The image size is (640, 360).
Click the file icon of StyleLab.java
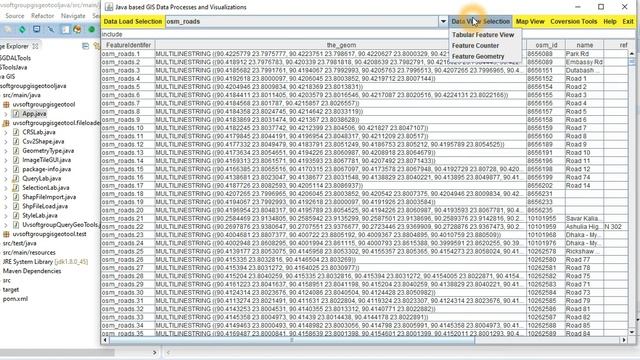coord(16,216)
